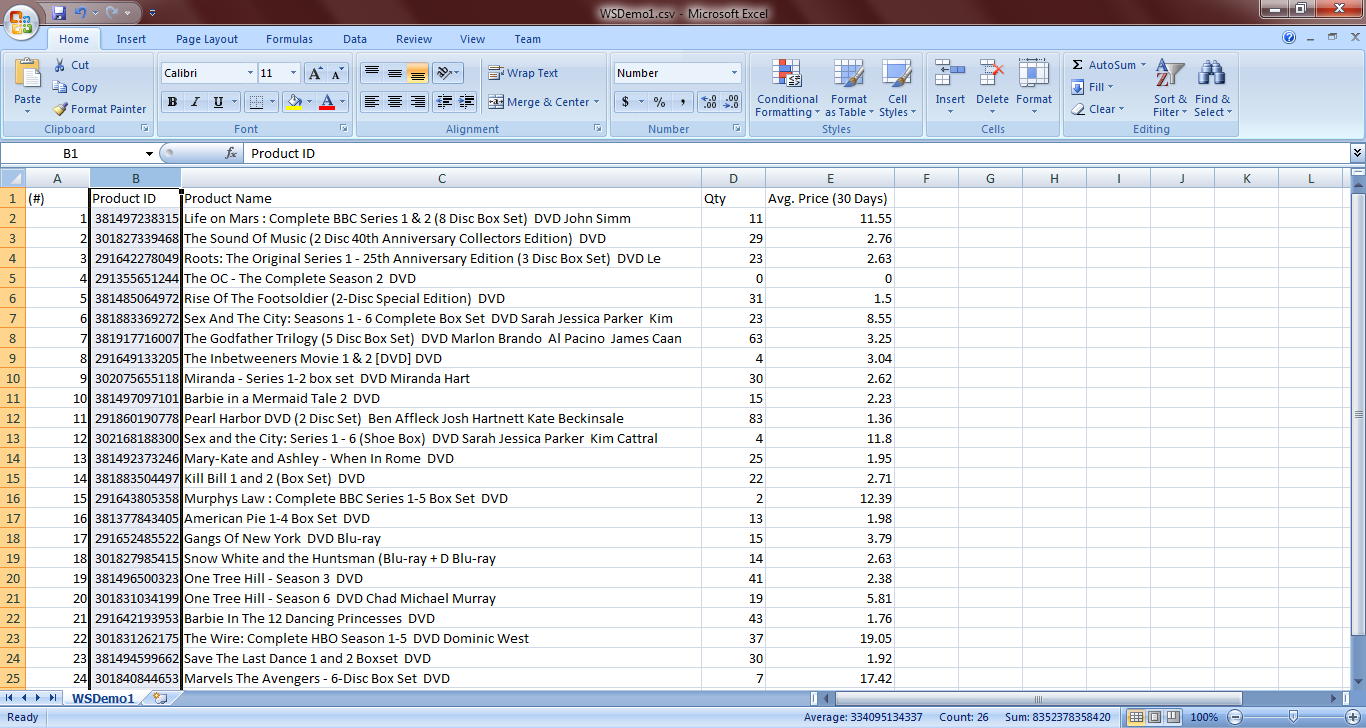The height and width of the screenshot is (728, 1366).
Task: Increase the cell indent
Action: (x=467, y=102)
